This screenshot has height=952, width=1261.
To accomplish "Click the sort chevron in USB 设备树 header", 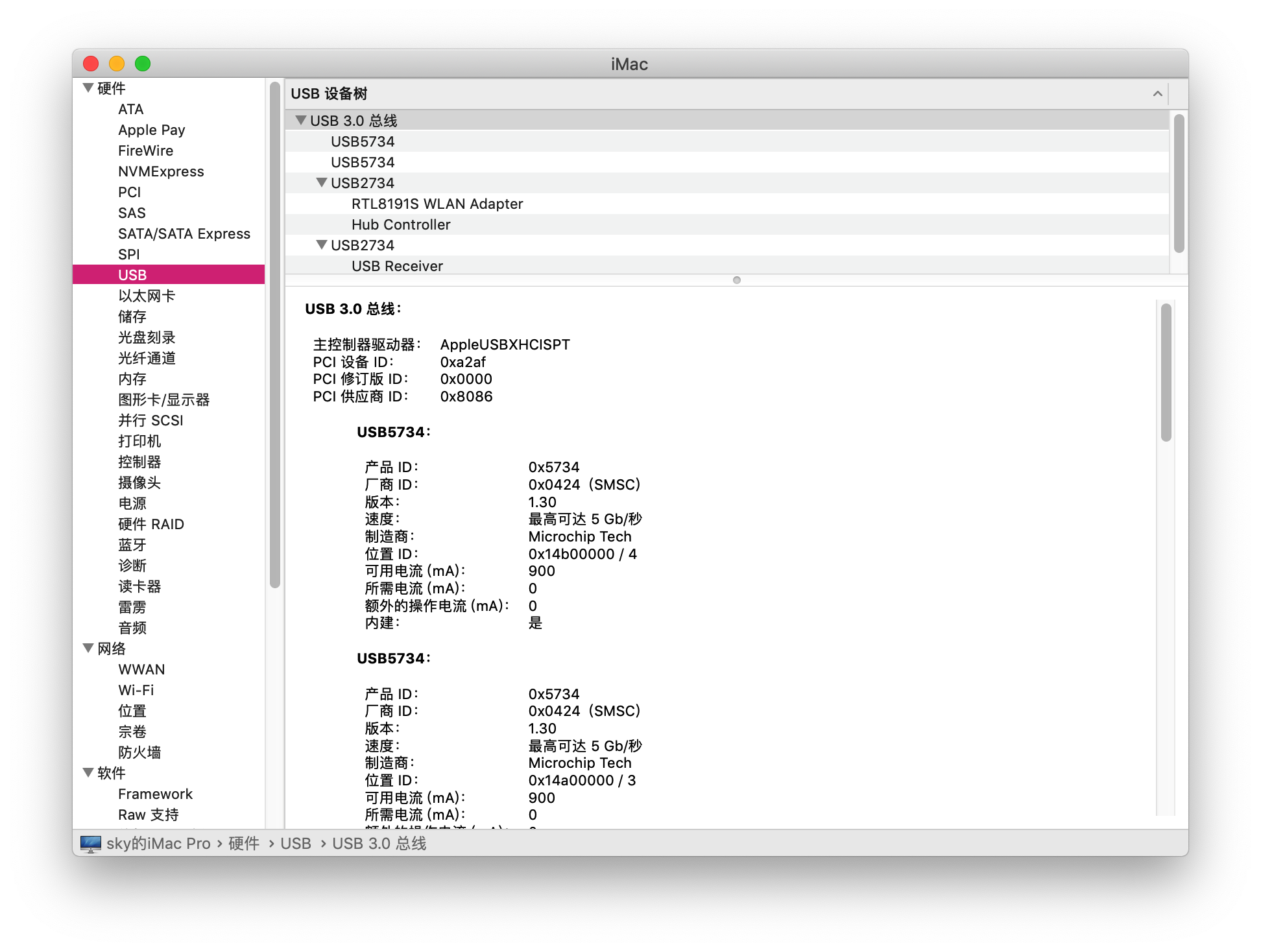I will [1157, 93].
